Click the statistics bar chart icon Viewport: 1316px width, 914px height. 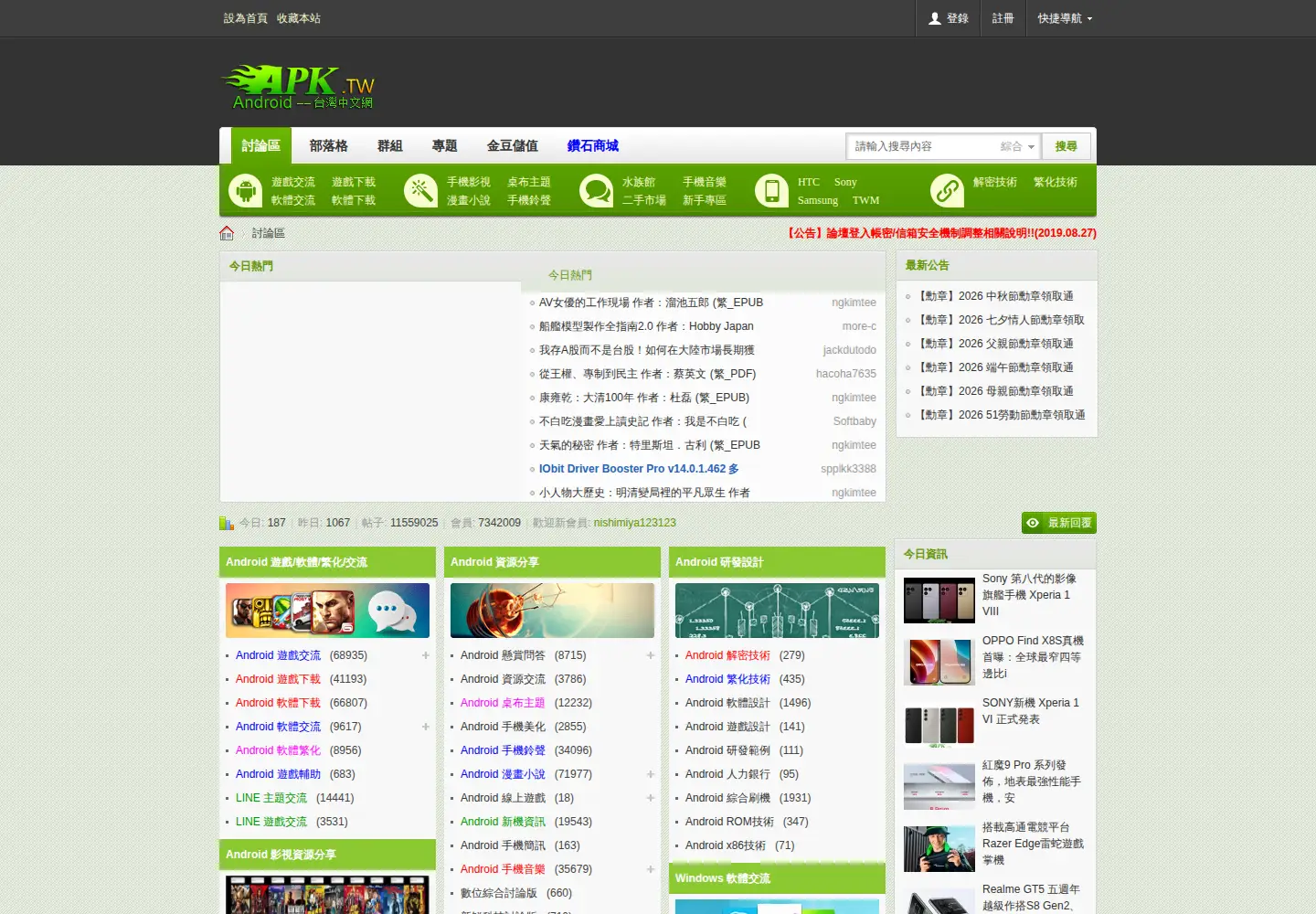coord(227,523)
